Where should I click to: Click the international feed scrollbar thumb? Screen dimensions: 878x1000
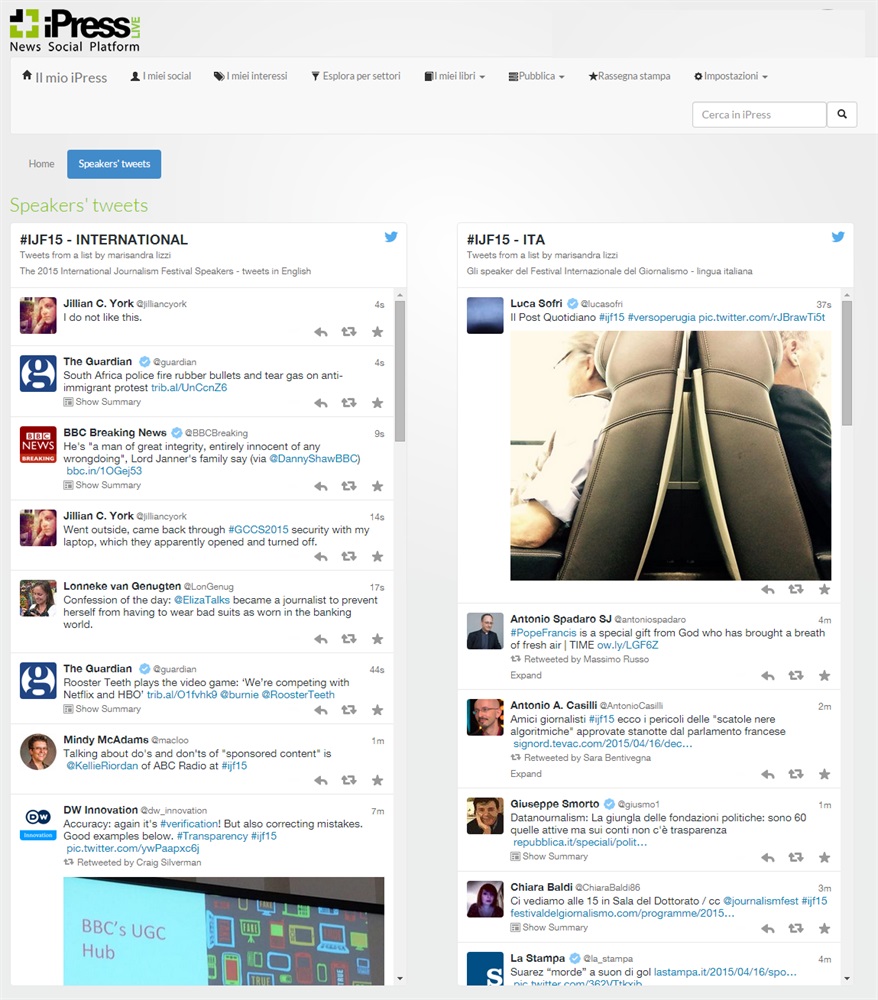point(400,371)
